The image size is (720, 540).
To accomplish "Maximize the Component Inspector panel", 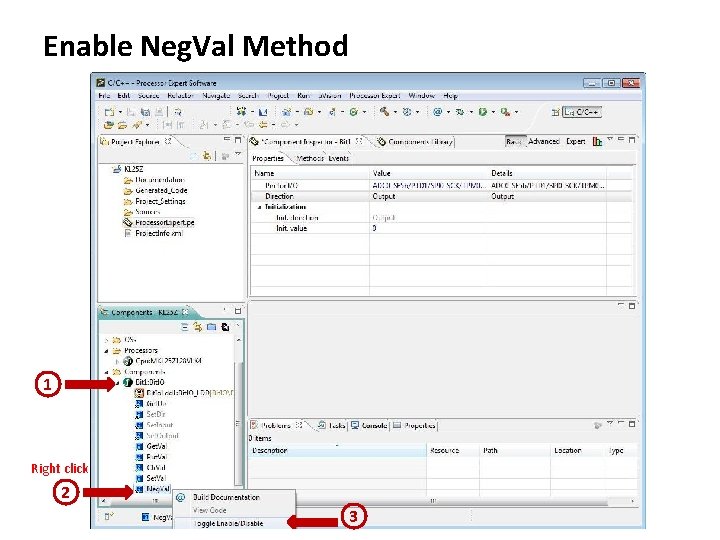I will pos(632,139).
